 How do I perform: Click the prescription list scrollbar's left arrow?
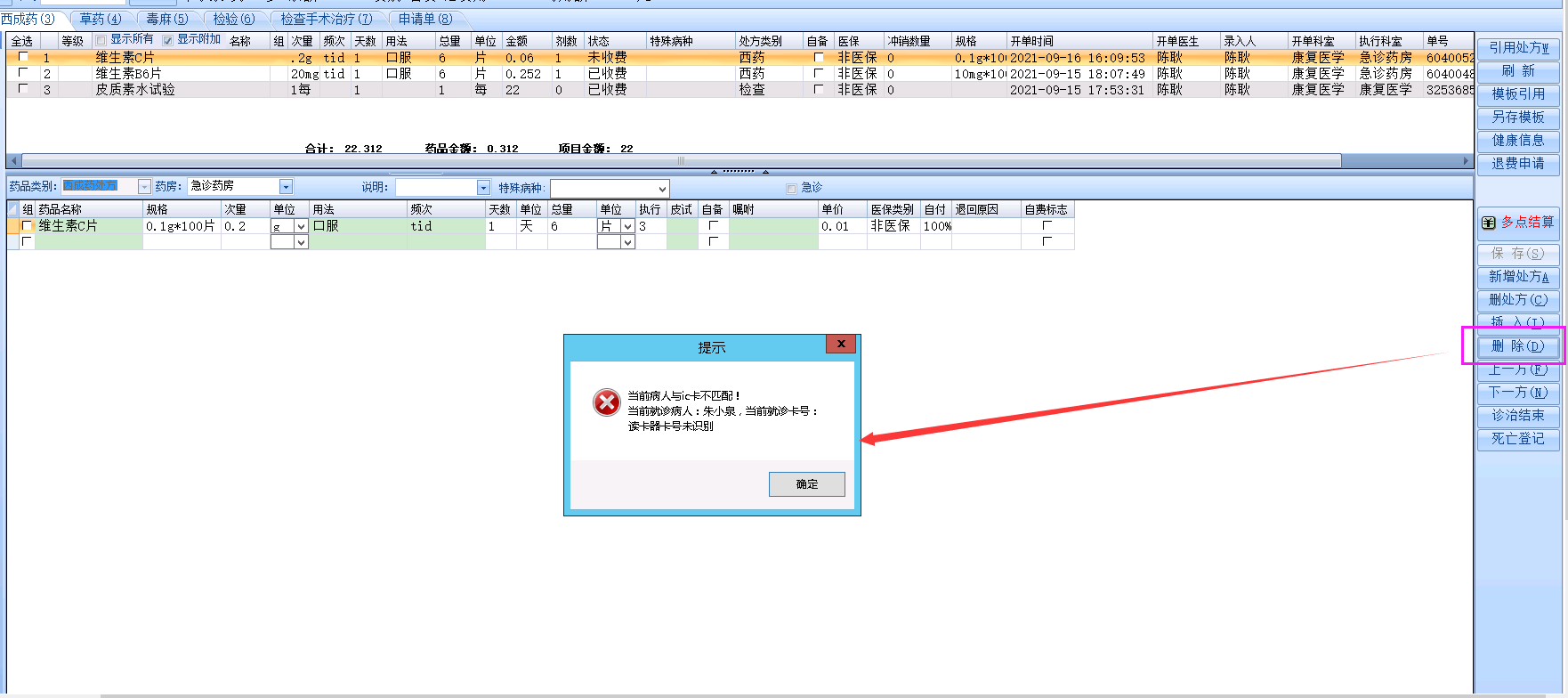coord(12,161)
